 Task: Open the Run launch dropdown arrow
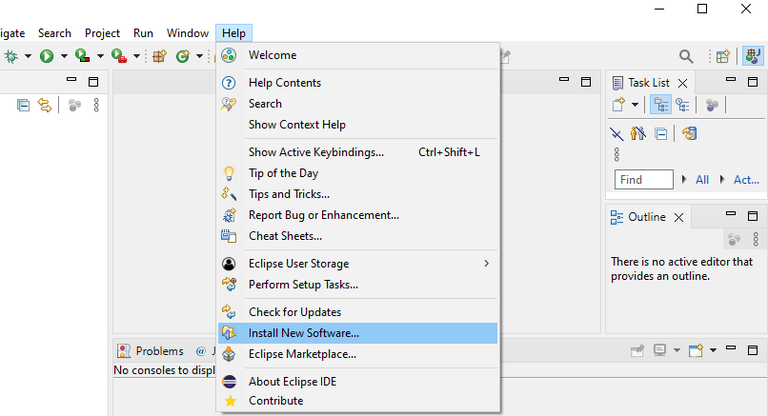(x=64, y=56)
